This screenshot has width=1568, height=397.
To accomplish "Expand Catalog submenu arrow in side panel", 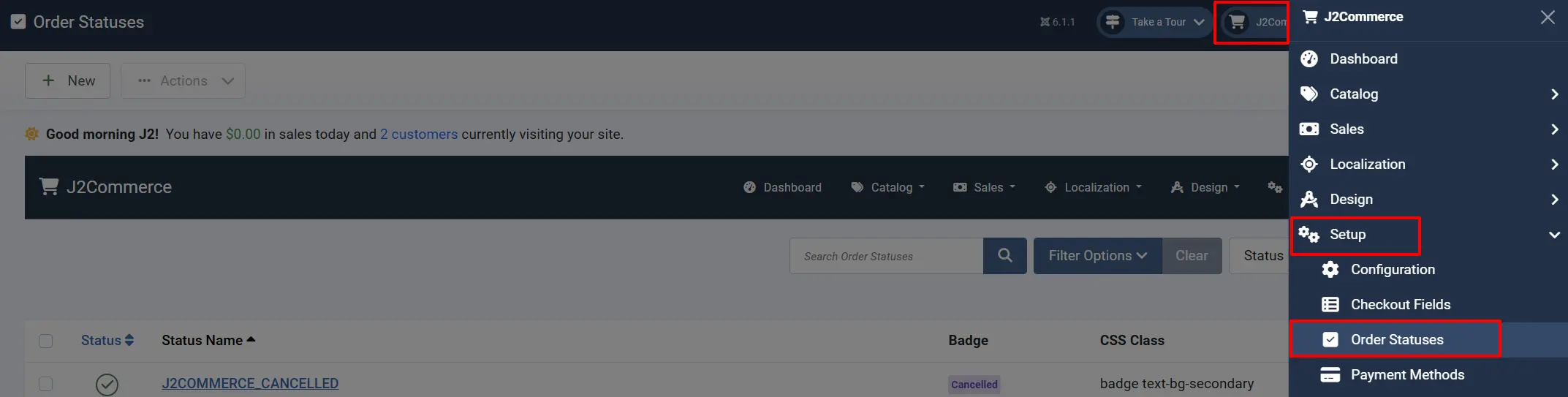I will [1554, 94].
